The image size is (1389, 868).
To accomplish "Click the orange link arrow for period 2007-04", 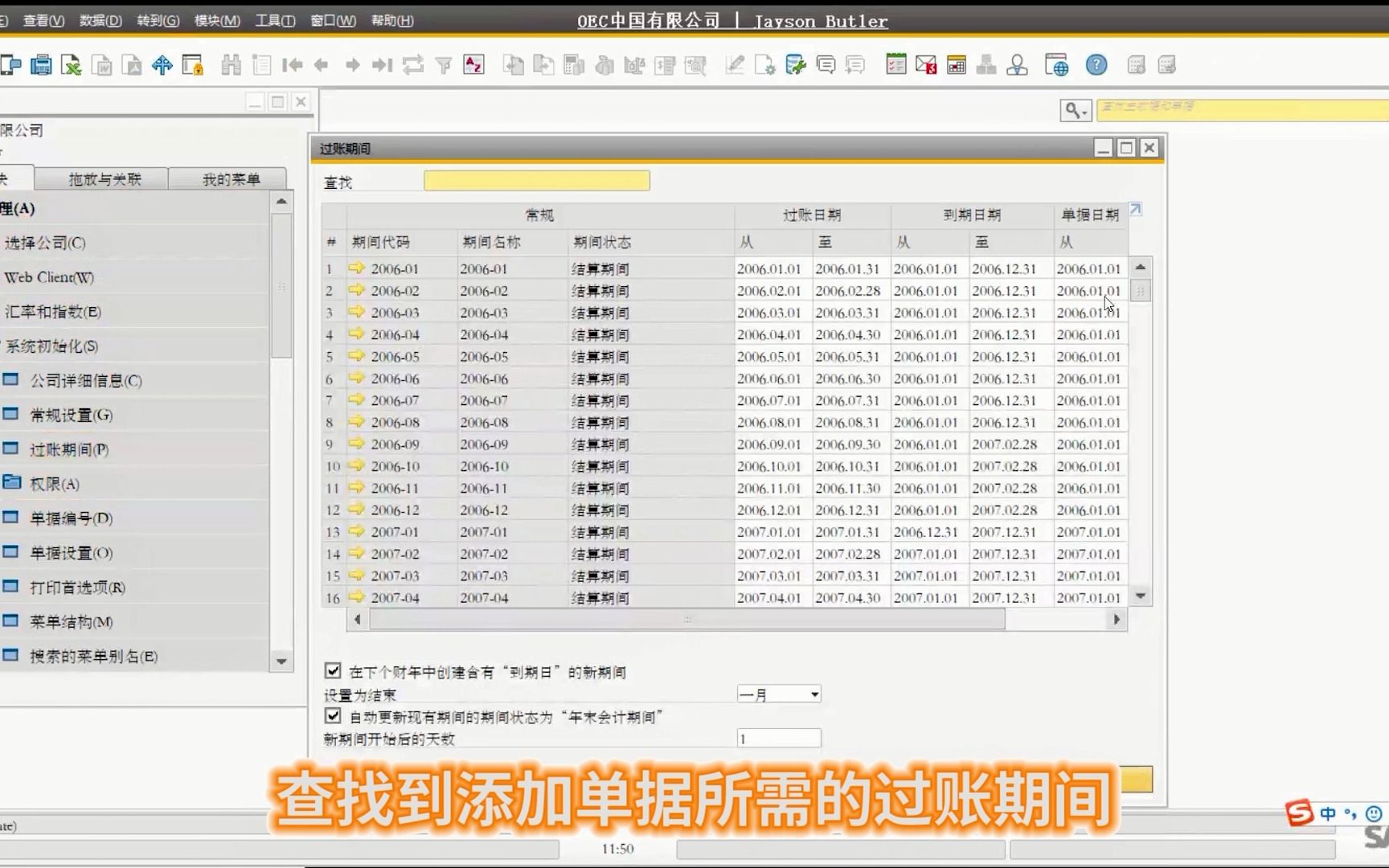I will coord(357,596).
